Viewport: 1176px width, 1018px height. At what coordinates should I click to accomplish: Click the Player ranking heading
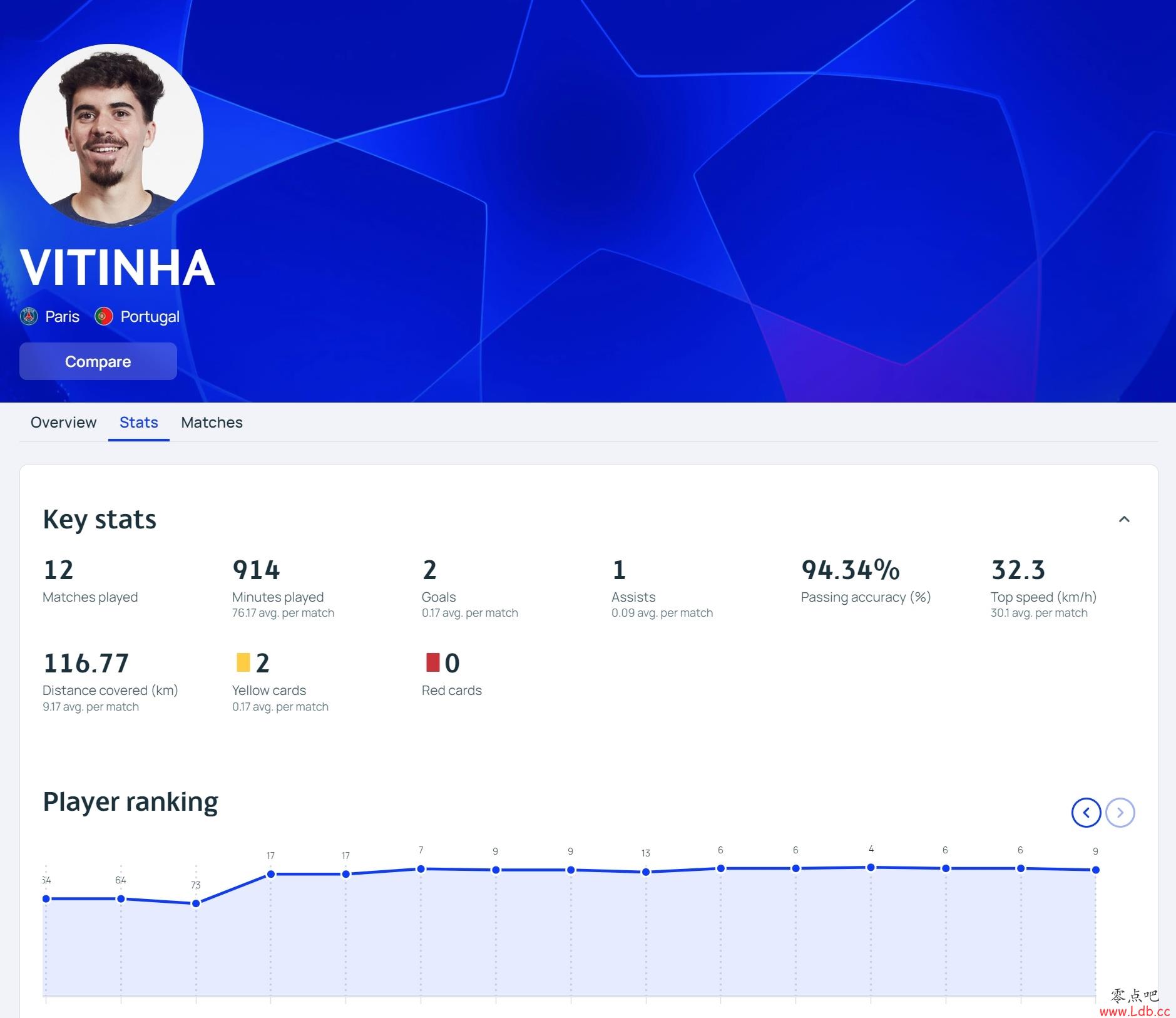[130, 802]
